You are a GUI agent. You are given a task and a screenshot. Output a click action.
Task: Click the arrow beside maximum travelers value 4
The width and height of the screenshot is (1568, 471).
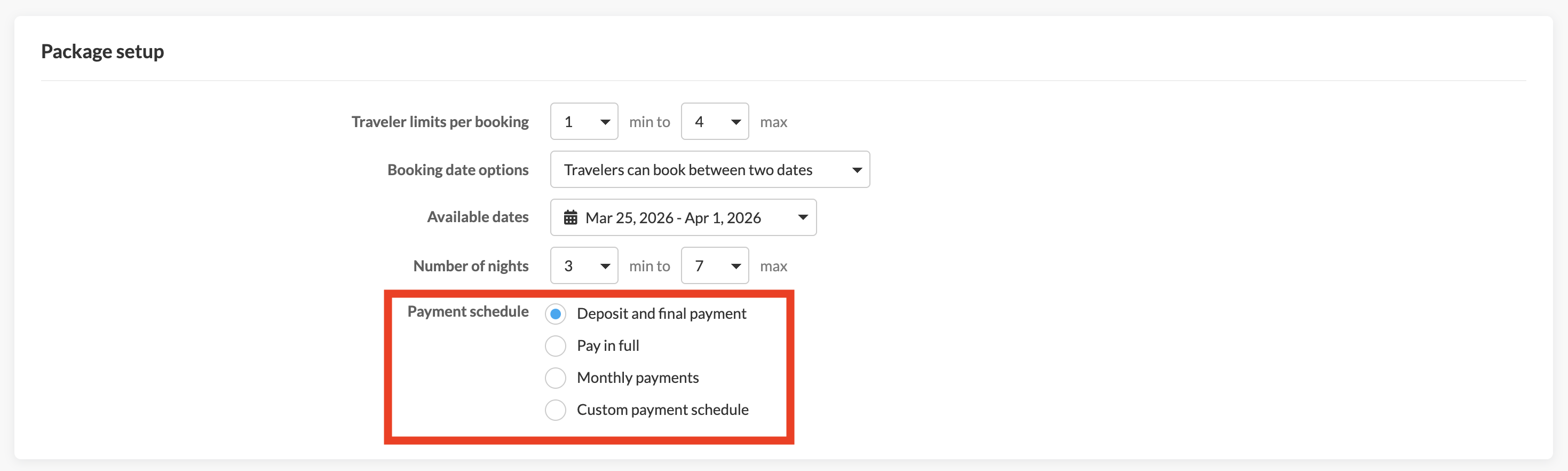(x=736, y=122)
